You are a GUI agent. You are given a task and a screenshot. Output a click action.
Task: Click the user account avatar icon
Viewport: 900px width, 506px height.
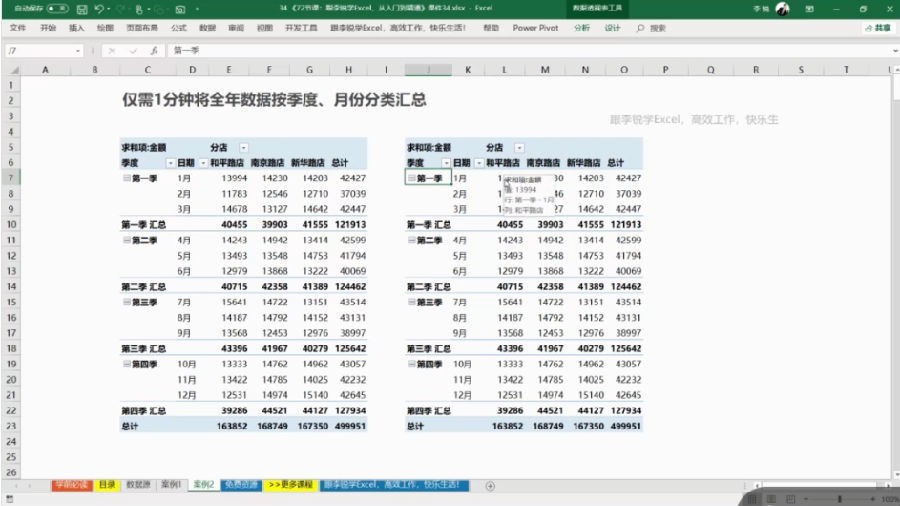pyautogui.click(x=782, y=9)
